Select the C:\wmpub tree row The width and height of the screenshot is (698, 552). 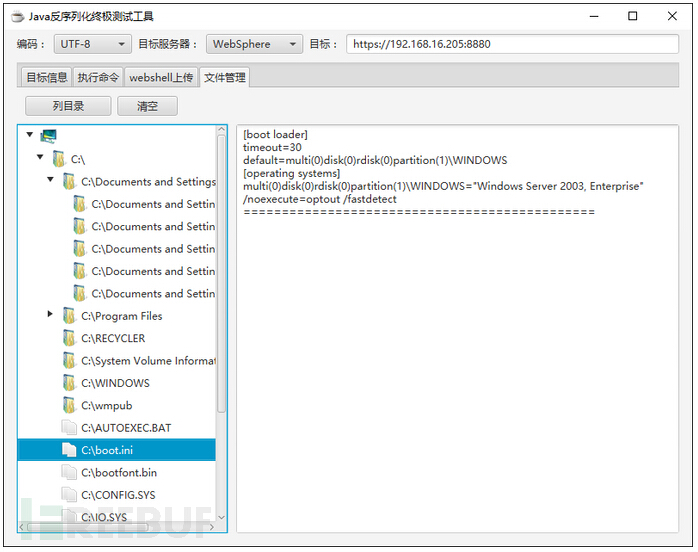(x=117, y=405)
